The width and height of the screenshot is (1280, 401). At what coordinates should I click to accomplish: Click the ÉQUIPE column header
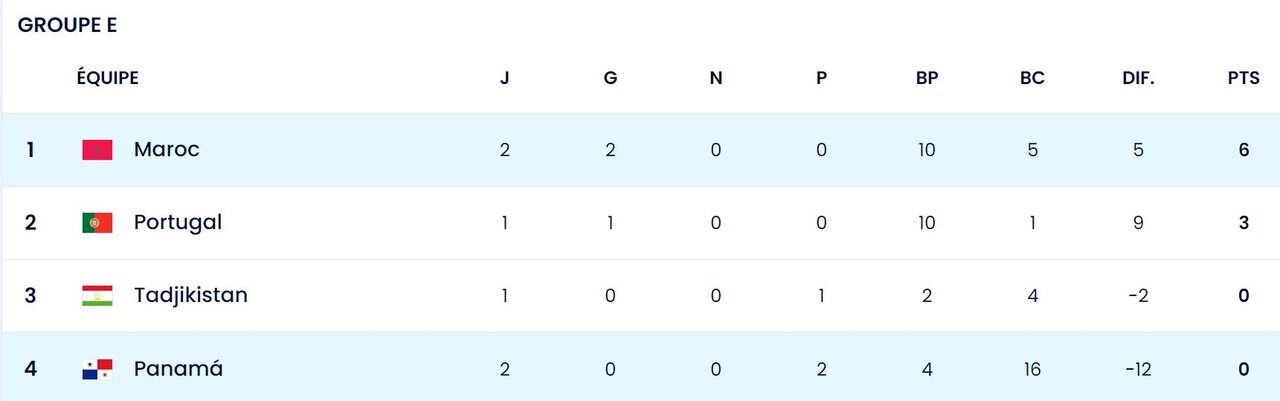tap(108, 78)
